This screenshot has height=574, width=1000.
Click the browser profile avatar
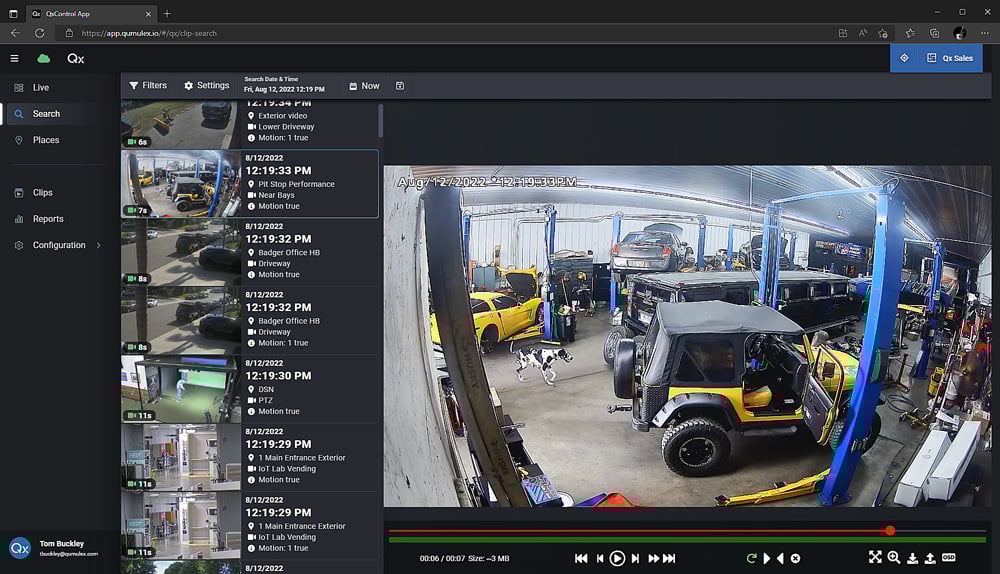[x=959, y=33]
